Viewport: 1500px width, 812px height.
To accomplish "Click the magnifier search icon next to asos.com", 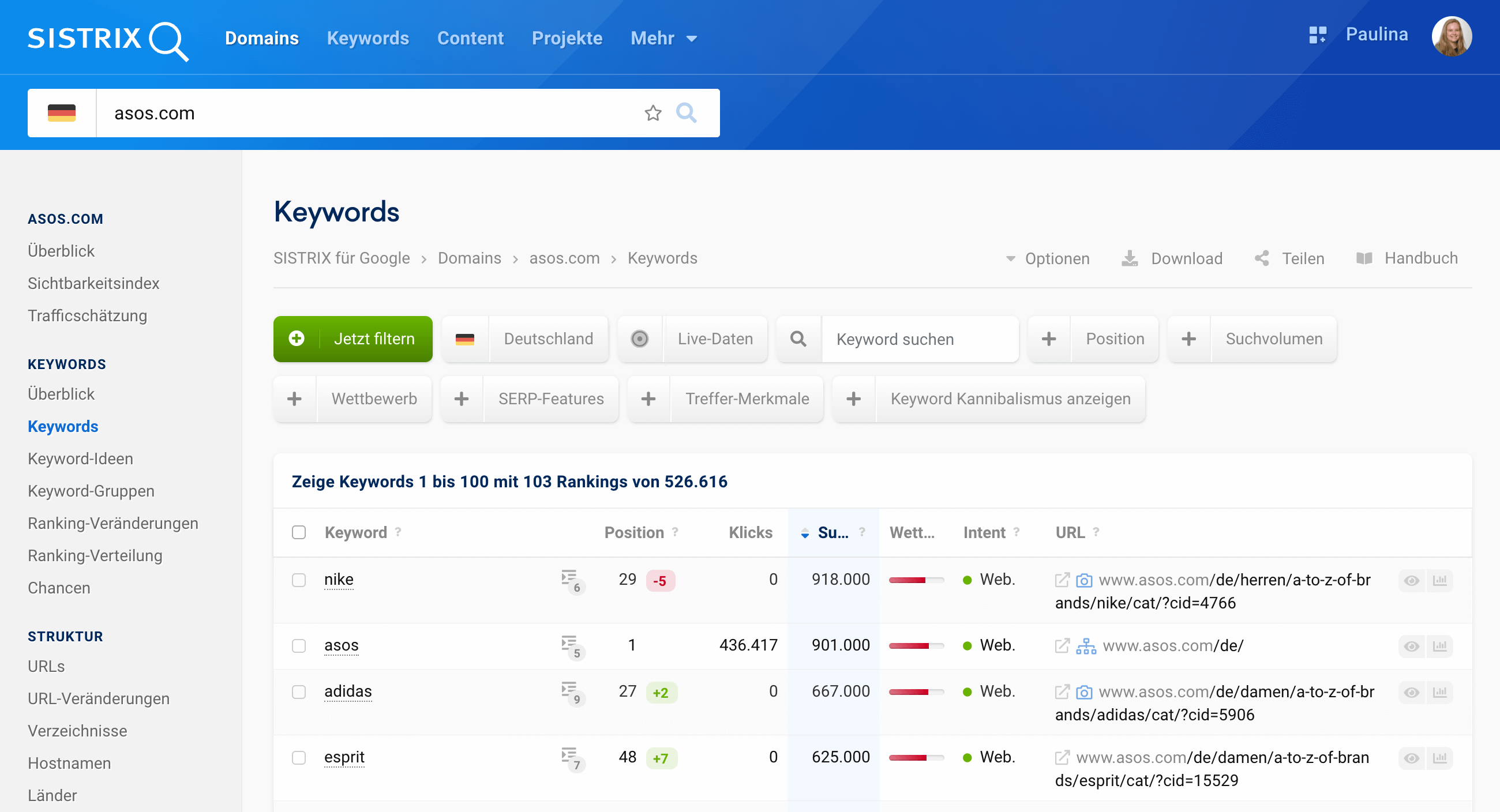I will (x=686, y=113).
